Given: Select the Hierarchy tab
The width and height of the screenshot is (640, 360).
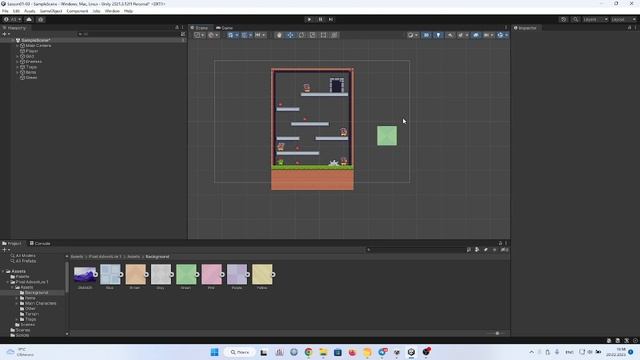Looking at the screenshot, I should pyautogui.click(x=15, y=28).
